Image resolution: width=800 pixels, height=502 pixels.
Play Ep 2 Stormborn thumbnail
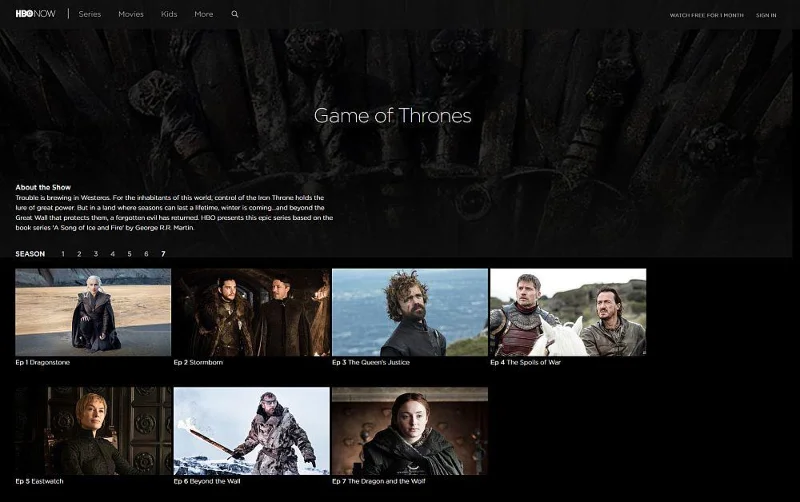(252, 312)
